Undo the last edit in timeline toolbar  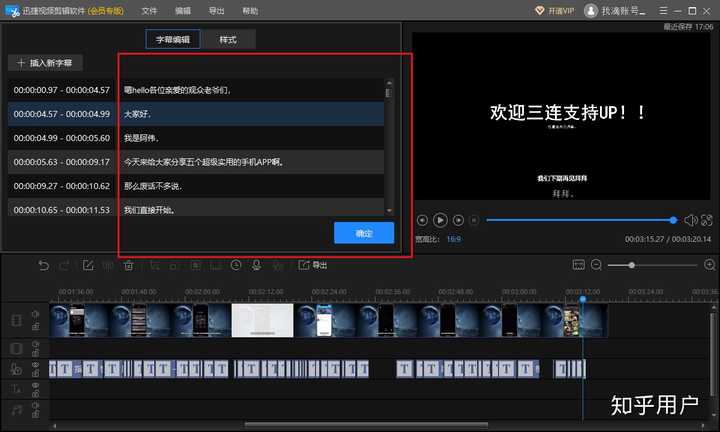pos(43,265)
